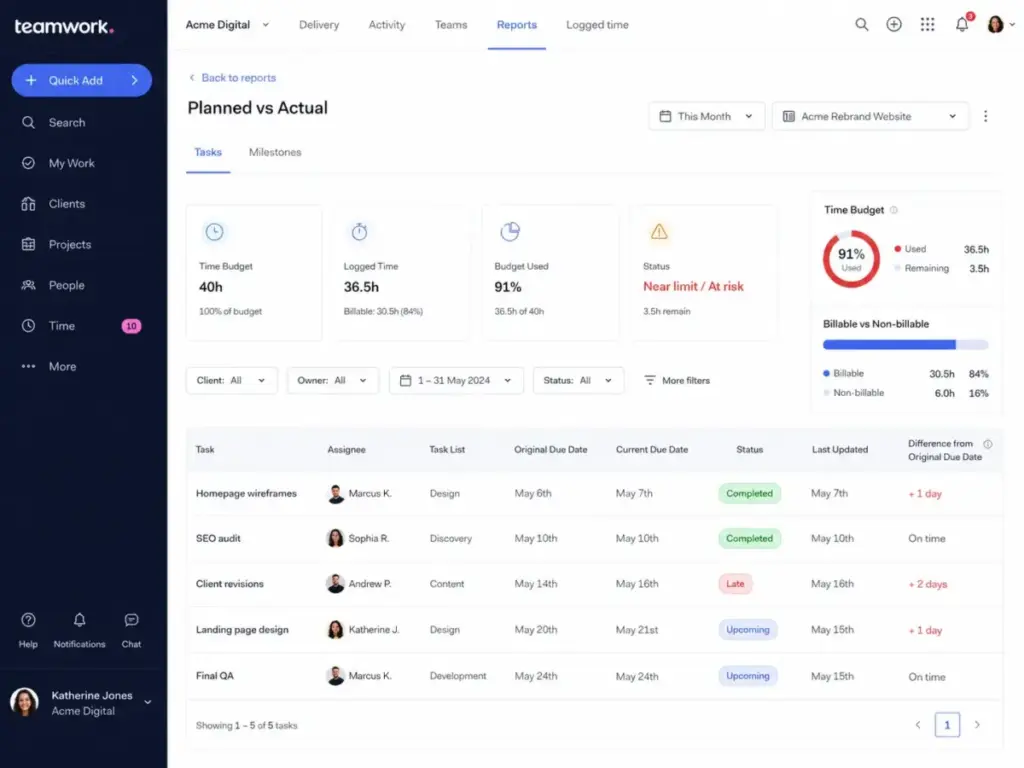Click Completed badge in SEO audit row
Viewport: 1024px width, 768px height.
tap(749, 539)
